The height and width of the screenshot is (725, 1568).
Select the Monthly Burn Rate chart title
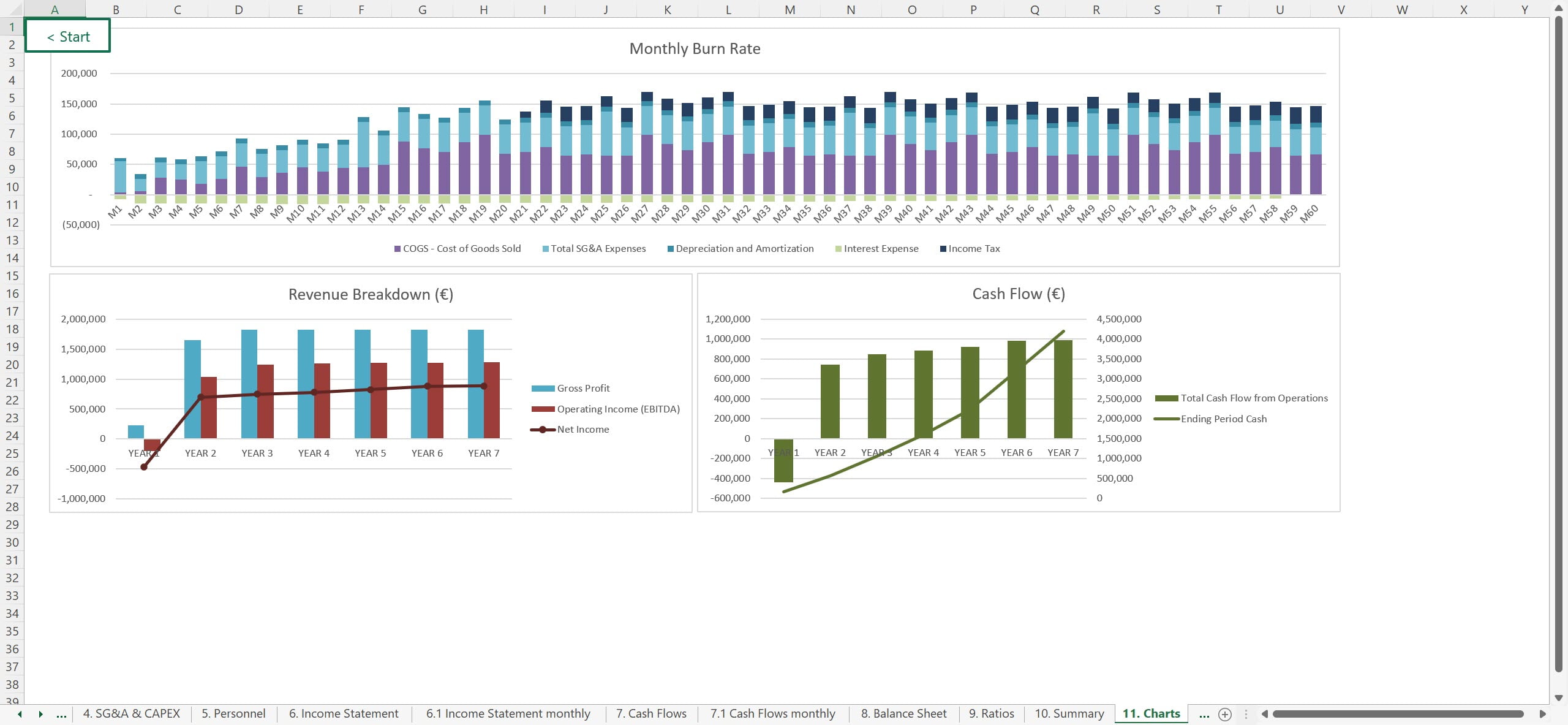(695, 49)
